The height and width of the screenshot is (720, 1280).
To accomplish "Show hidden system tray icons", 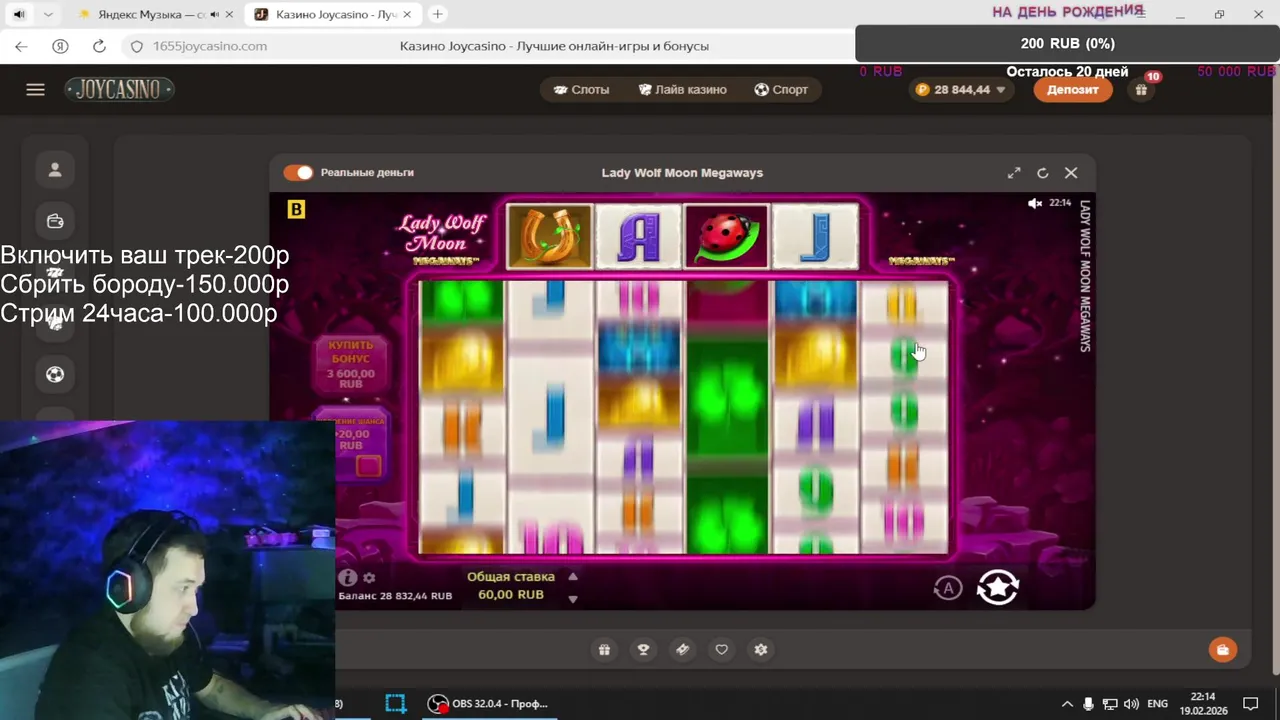I will 1067,704.
